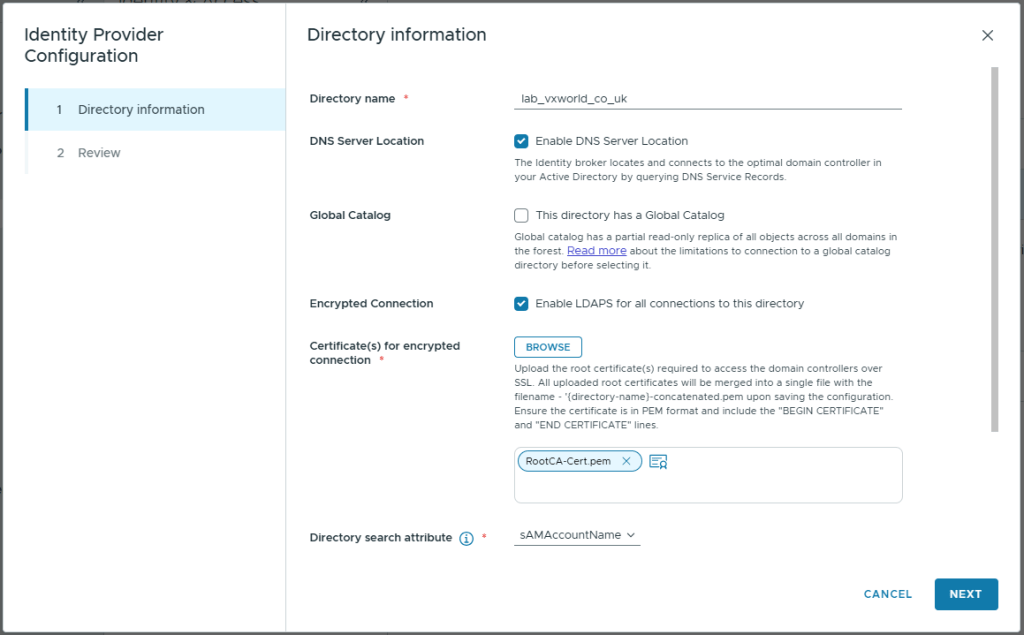Click the CANCEL button
This screenshot has width=1024, height=635.
pos(887,594)
